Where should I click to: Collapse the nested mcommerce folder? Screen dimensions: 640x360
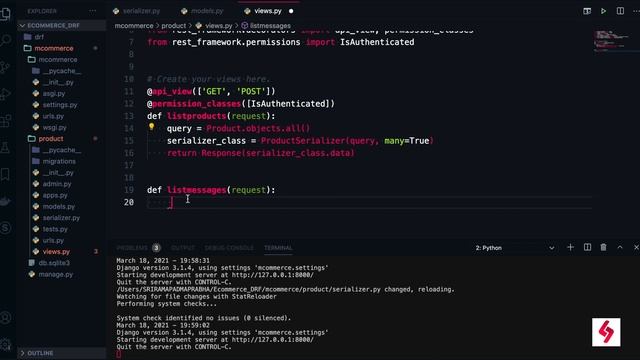click(x=58, y=60)
